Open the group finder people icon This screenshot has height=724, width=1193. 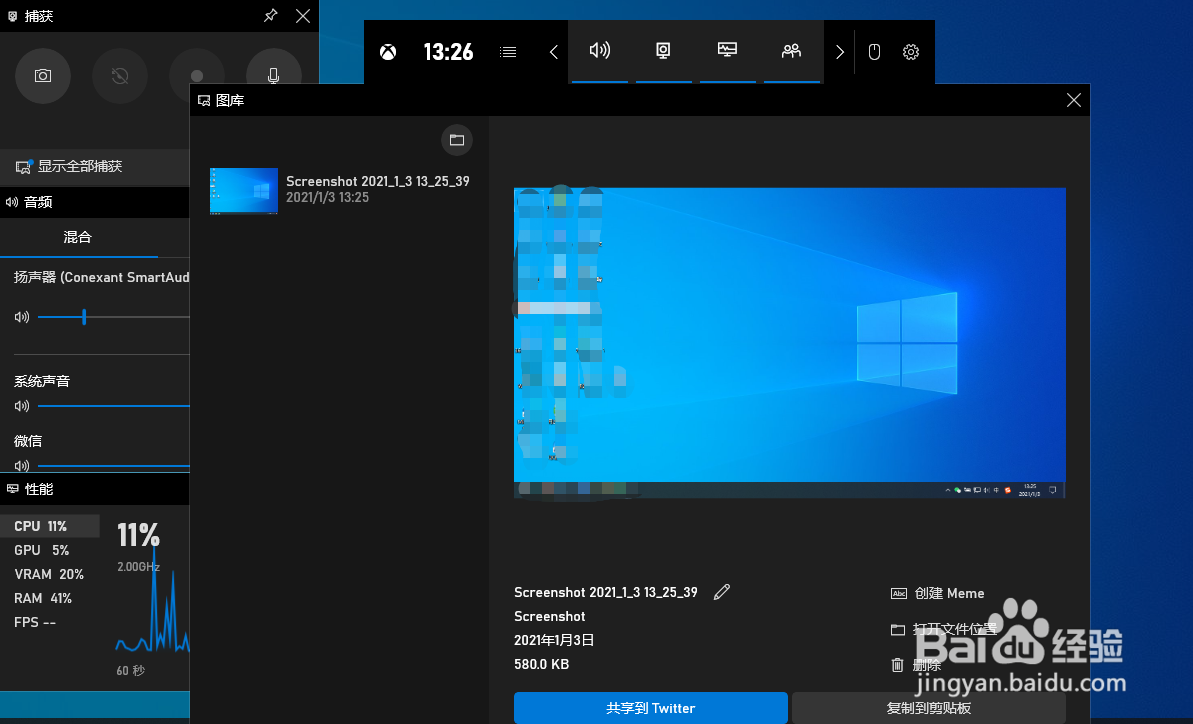pyautogui.click(x=792, y=51)
